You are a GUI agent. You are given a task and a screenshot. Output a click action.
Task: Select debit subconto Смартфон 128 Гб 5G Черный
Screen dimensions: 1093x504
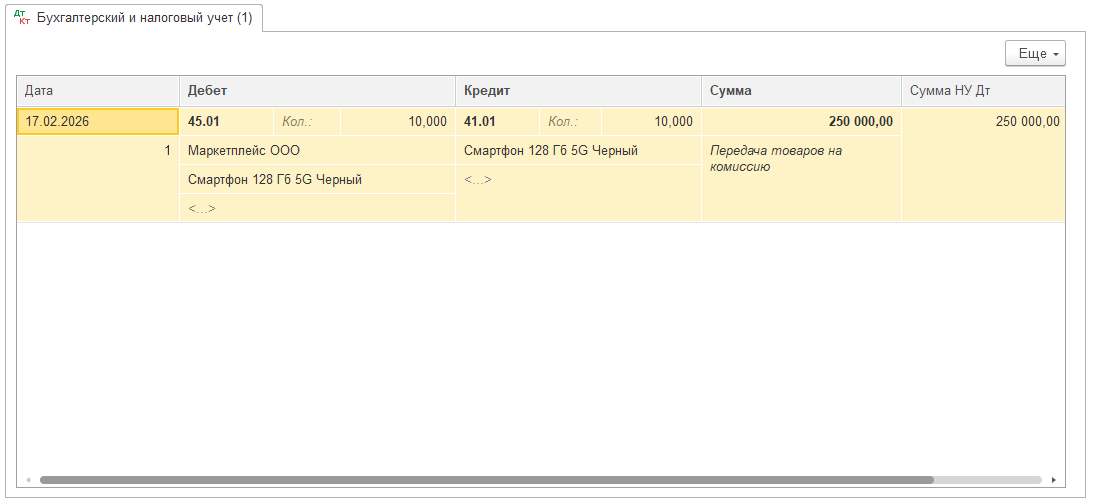coord(317,179)
